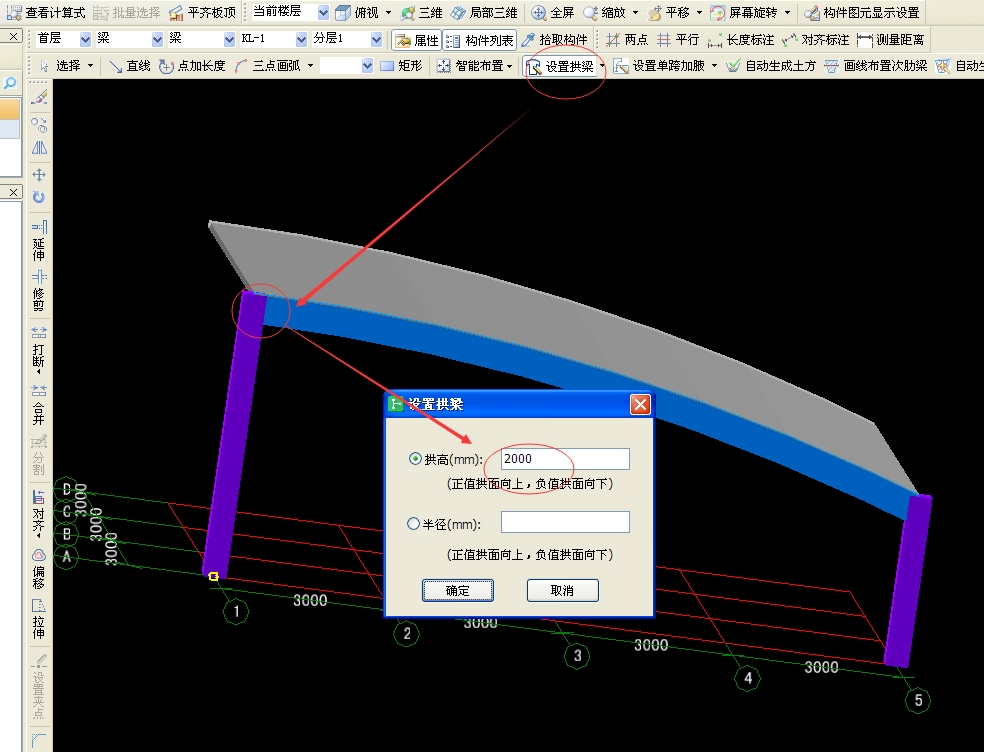Select 对齐标注 aligned dimension tool
The height and width of the screenshot is (752, 984).
click(815, 40)
